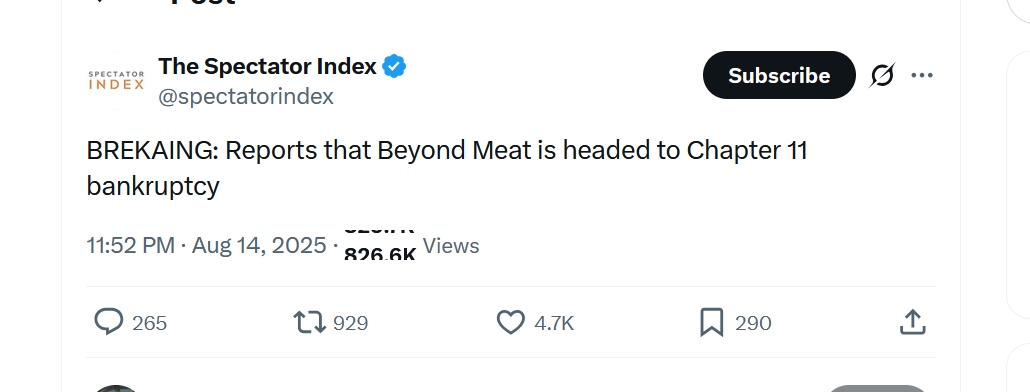Screen dimensions: 1030x392
Task: Open the 11:52 PM Aug 14, 2025 timestamp
Action: [x=206, y=246]
